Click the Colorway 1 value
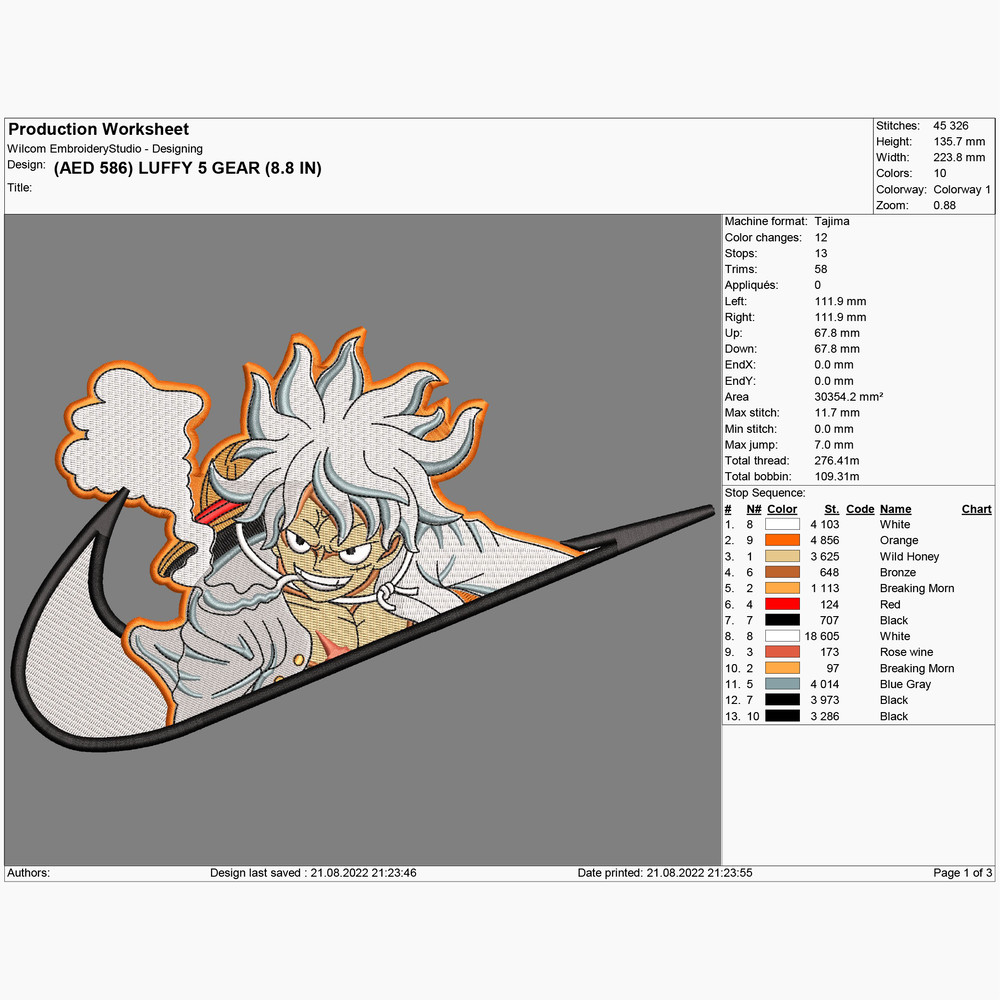This screenshot has width=1000, height=1000. [x=962, y=189]
